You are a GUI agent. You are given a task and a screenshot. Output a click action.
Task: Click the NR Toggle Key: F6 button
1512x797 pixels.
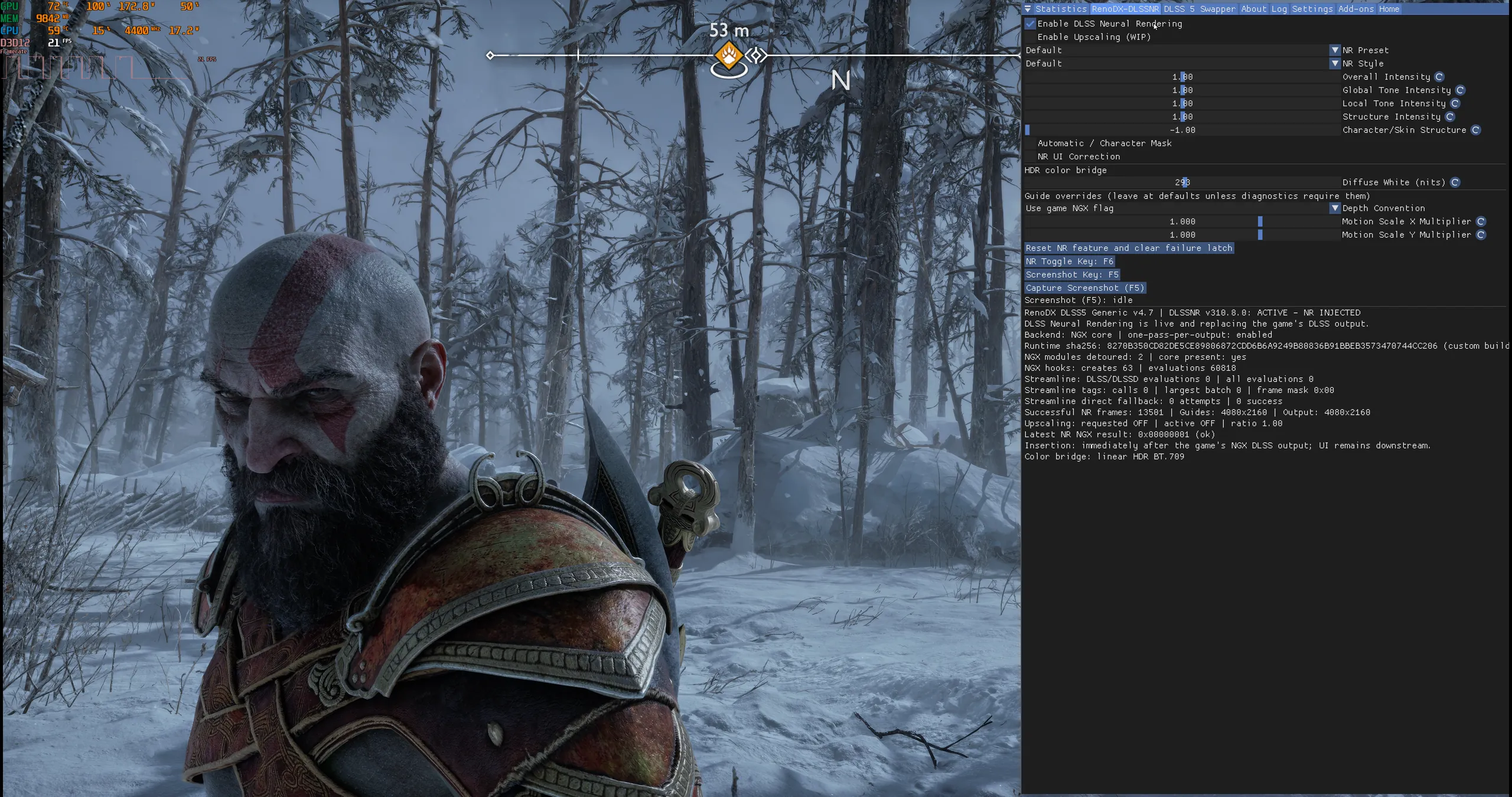coord(1069,262)
